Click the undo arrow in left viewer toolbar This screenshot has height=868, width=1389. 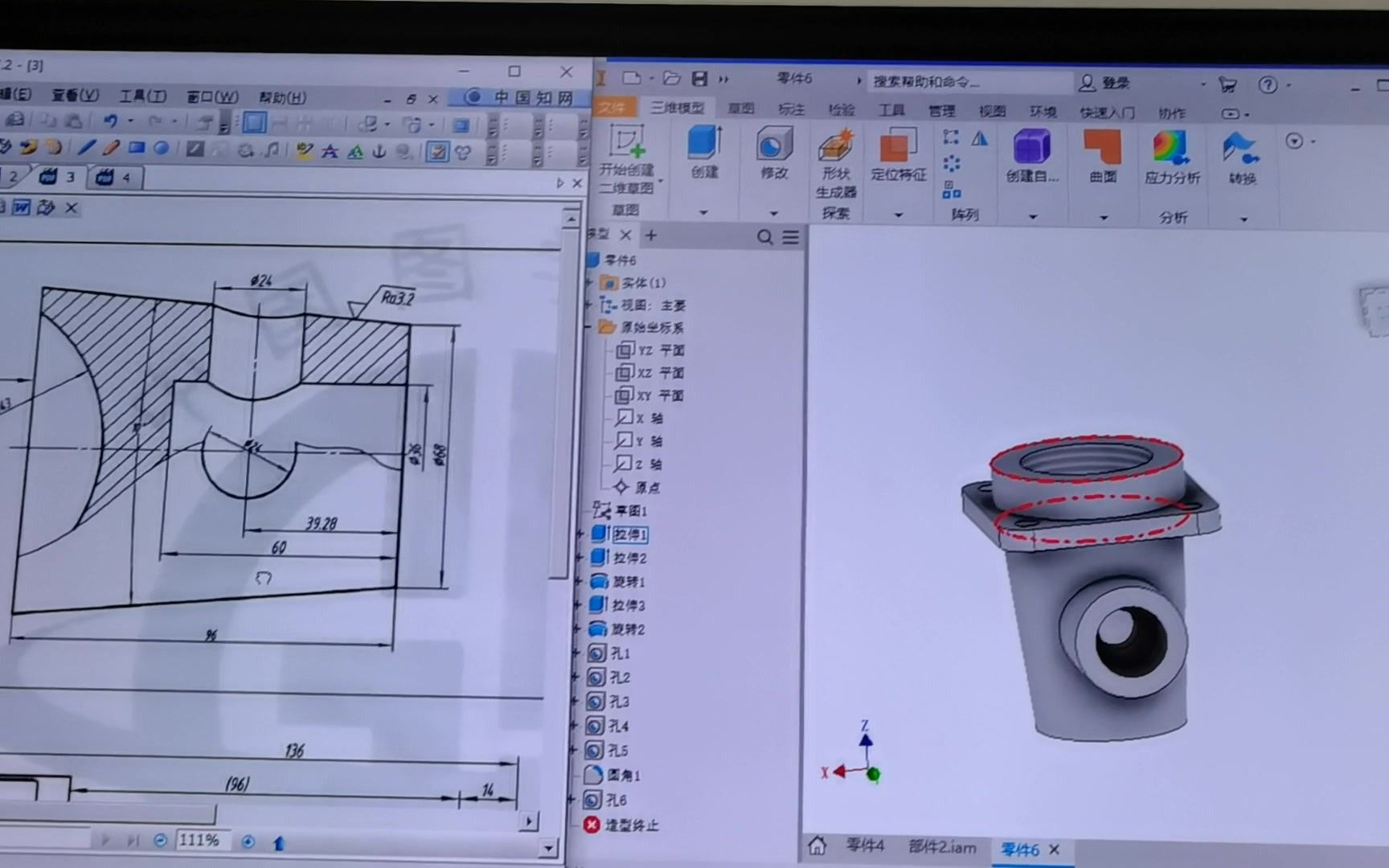[x=110, y=121]
